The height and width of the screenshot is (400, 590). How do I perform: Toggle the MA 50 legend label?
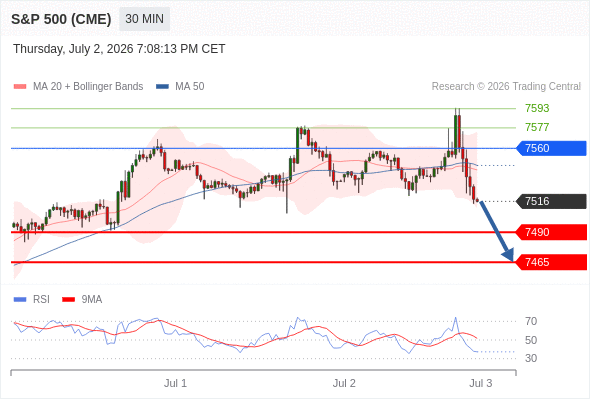point(190,87)
